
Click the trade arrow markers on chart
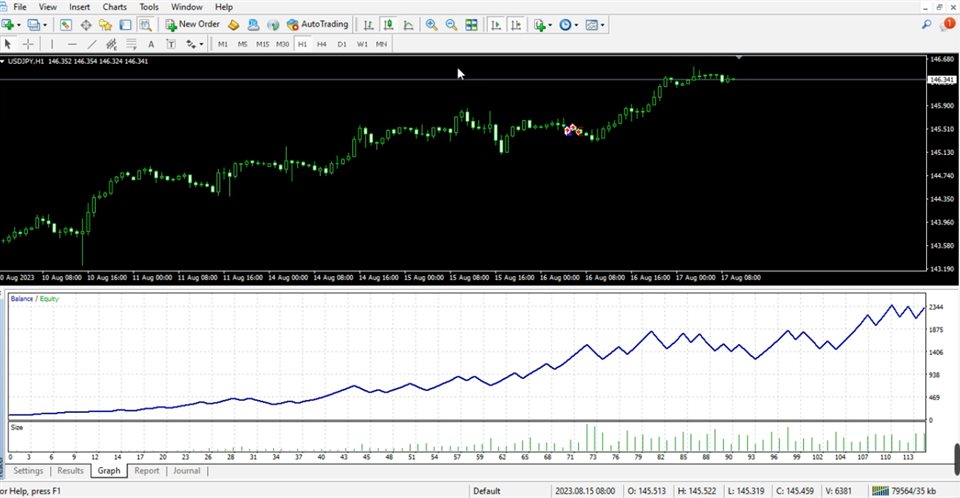pos(573,130)
